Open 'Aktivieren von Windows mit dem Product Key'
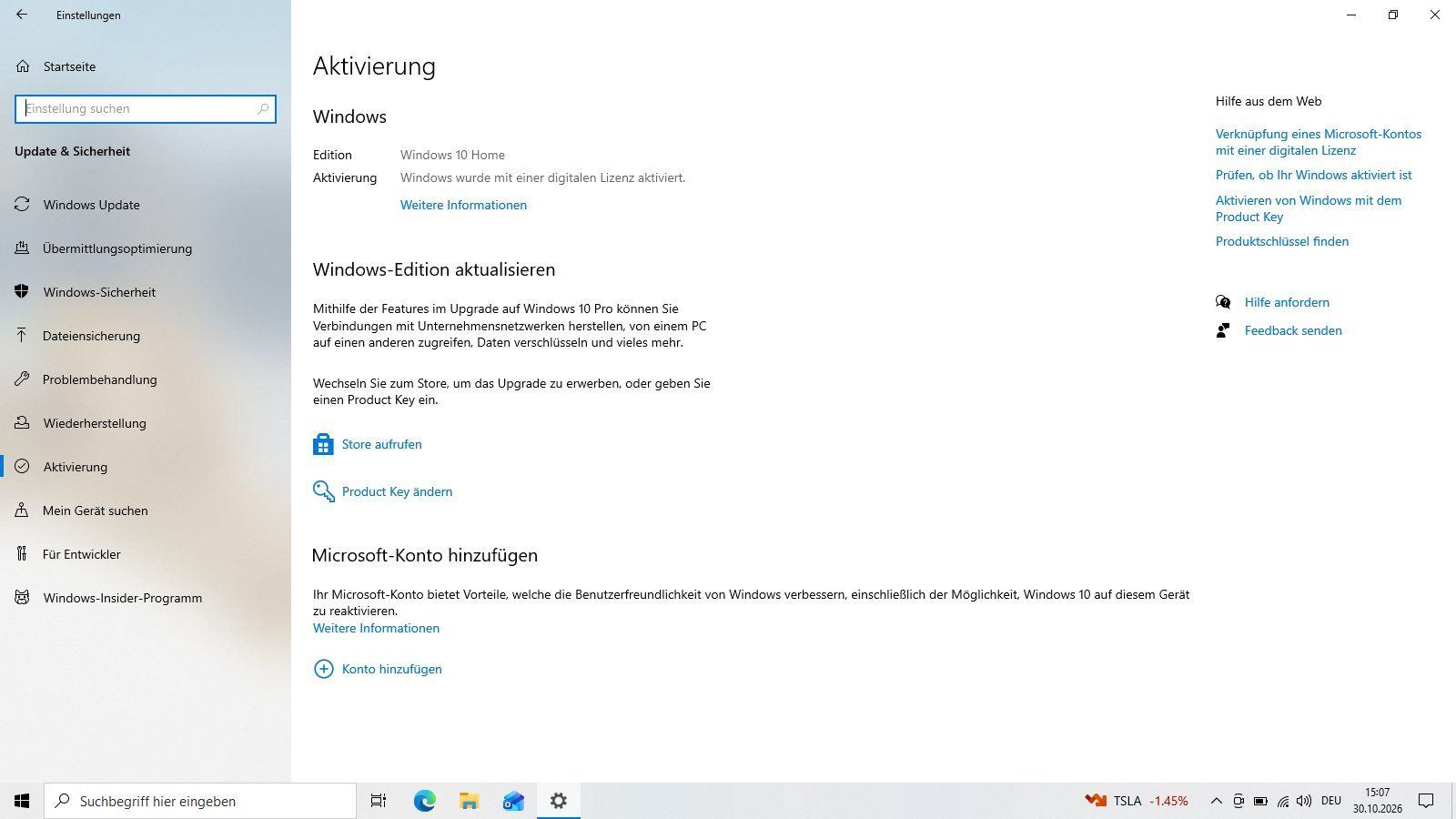The width and height of the screenshot is (1456, 819). [x=1309, y=208]
